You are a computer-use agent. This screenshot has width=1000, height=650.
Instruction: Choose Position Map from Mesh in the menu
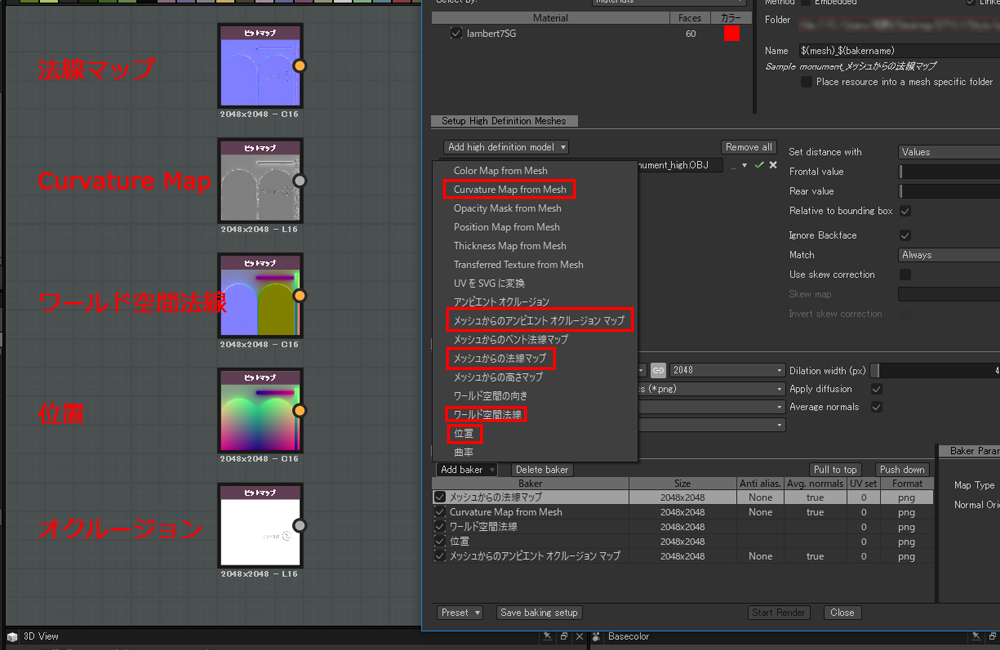pos(506,227)
